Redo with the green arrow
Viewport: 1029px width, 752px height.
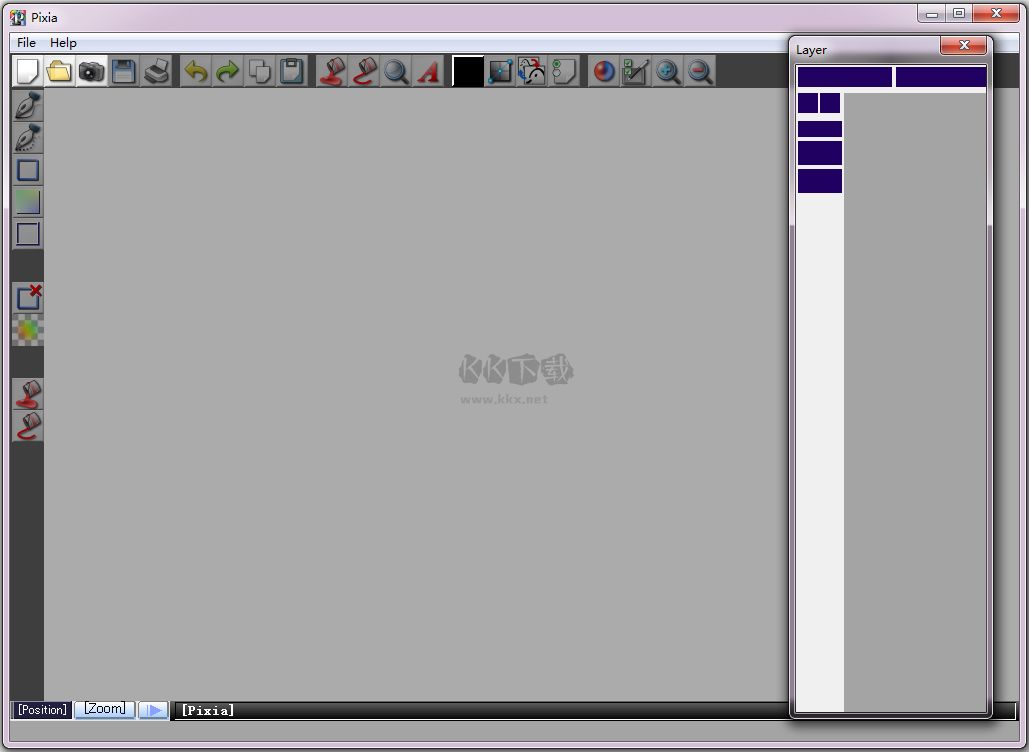[227, 71]
